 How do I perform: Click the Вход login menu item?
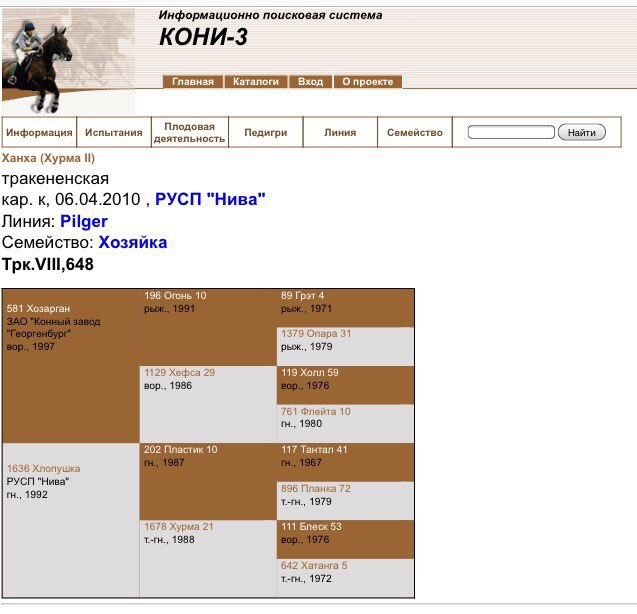coord(311,82)
